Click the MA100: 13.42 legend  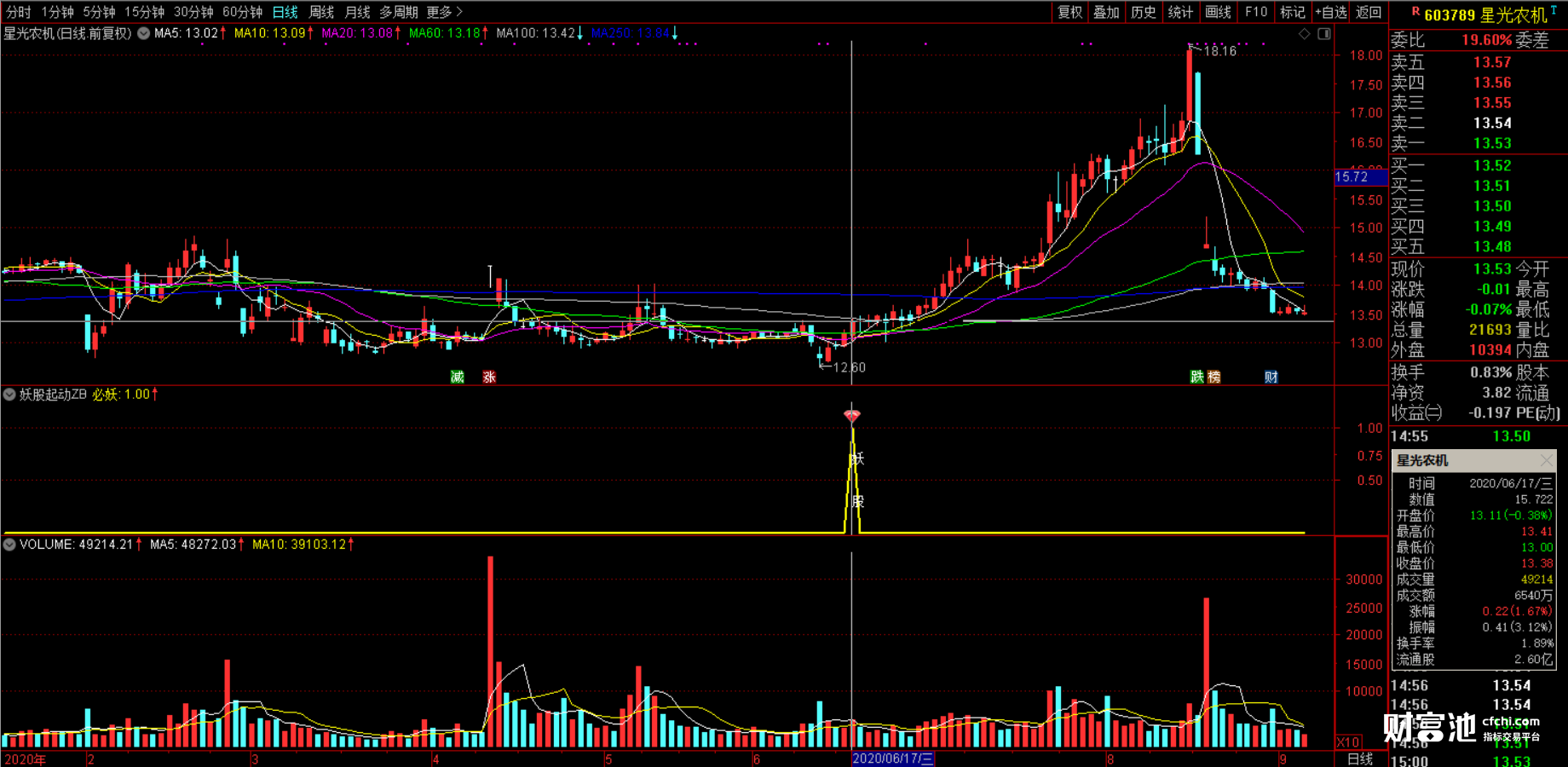coord(539,33)
